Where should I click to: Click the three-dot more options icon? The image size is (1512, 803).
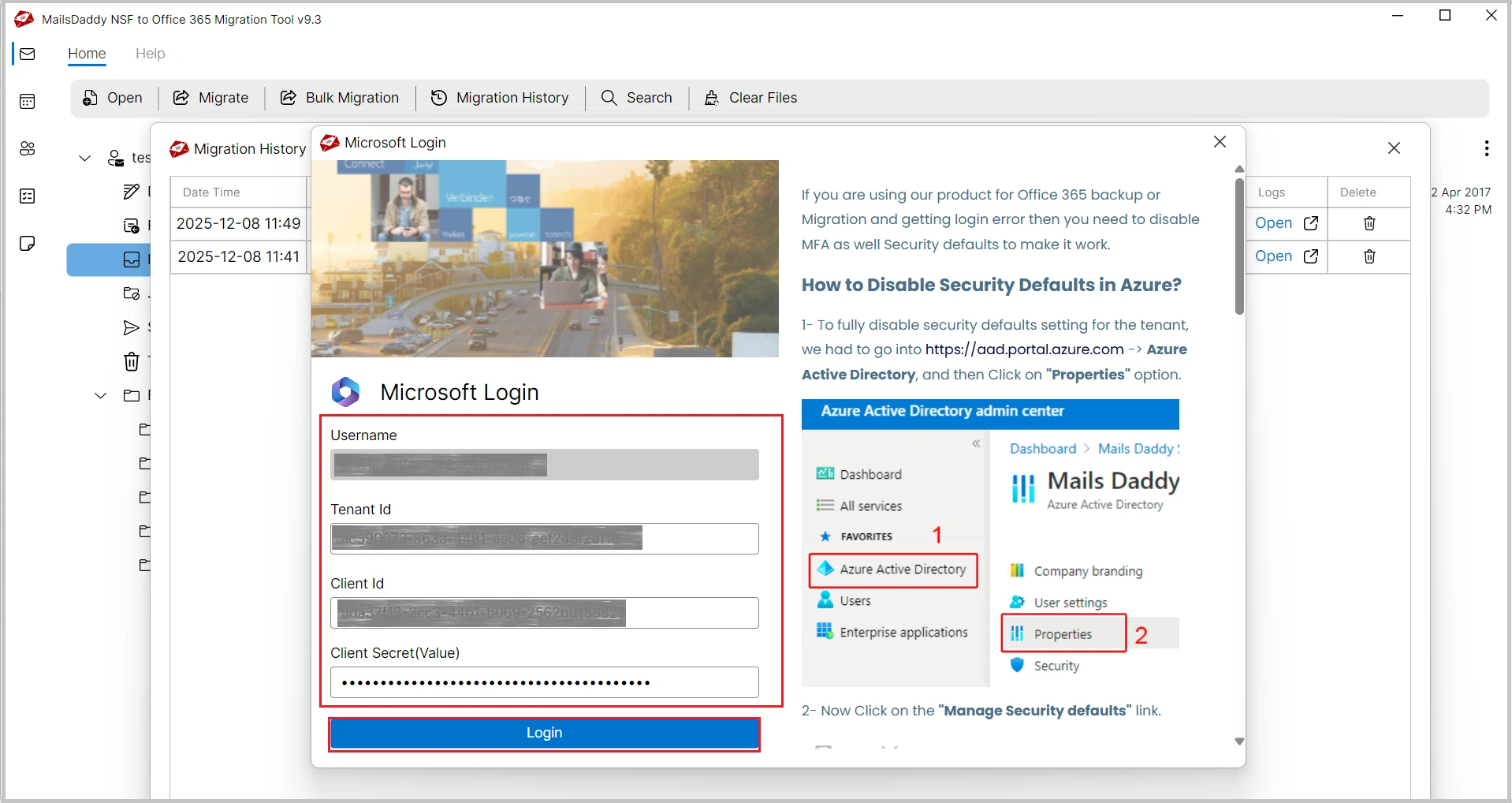1486,148
